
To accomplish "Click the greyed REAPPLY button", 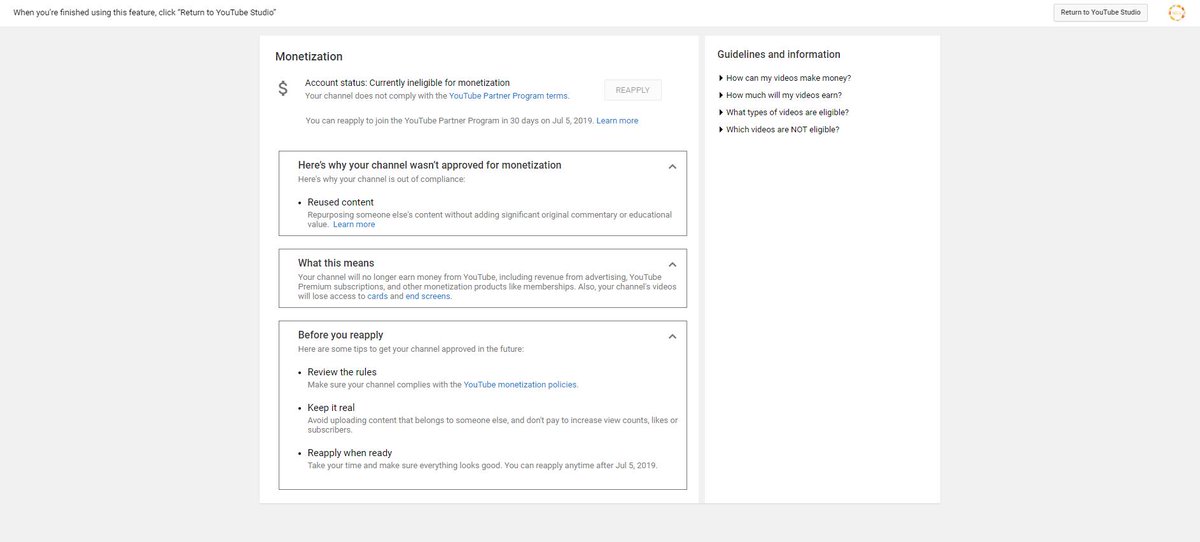I will (632, 90).
